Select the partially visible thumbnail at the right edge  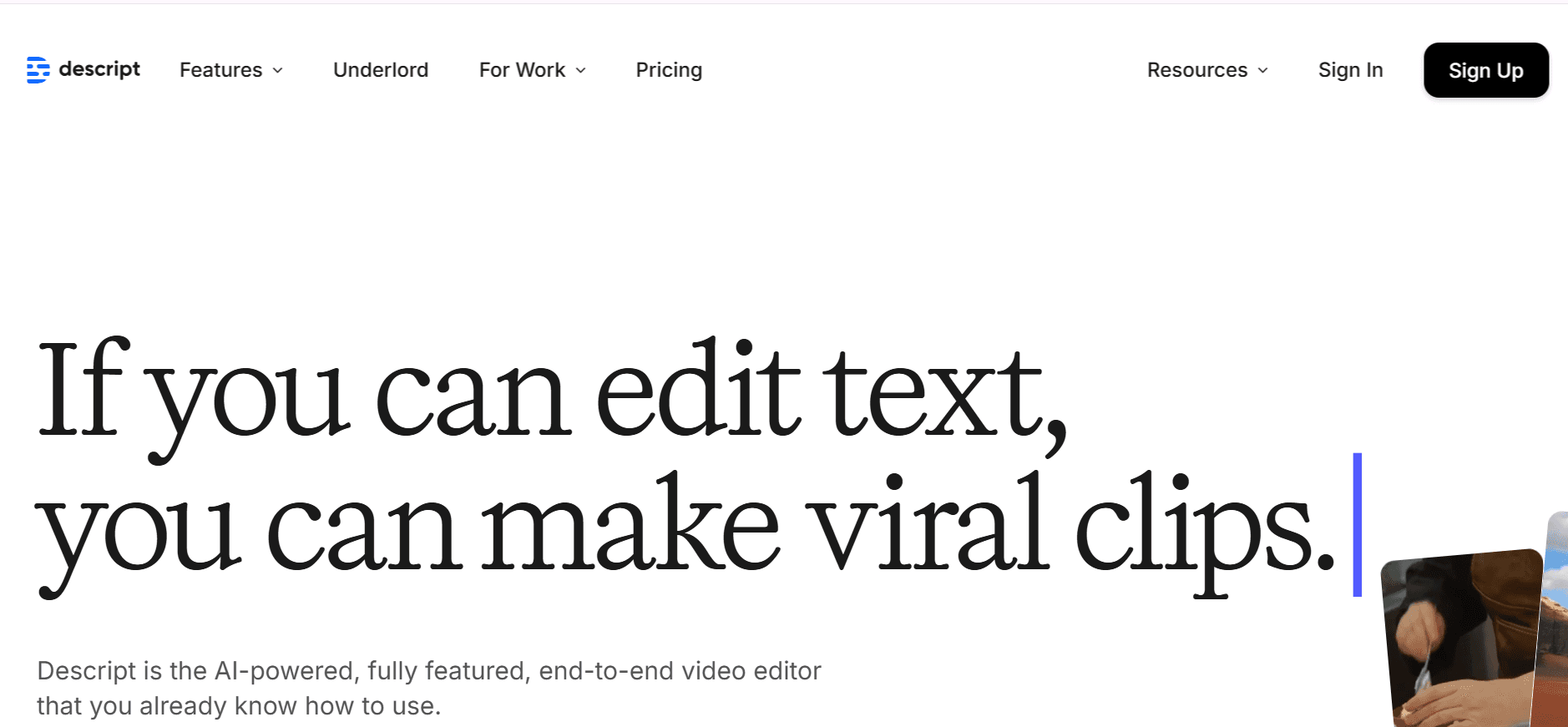(1556, 618)
